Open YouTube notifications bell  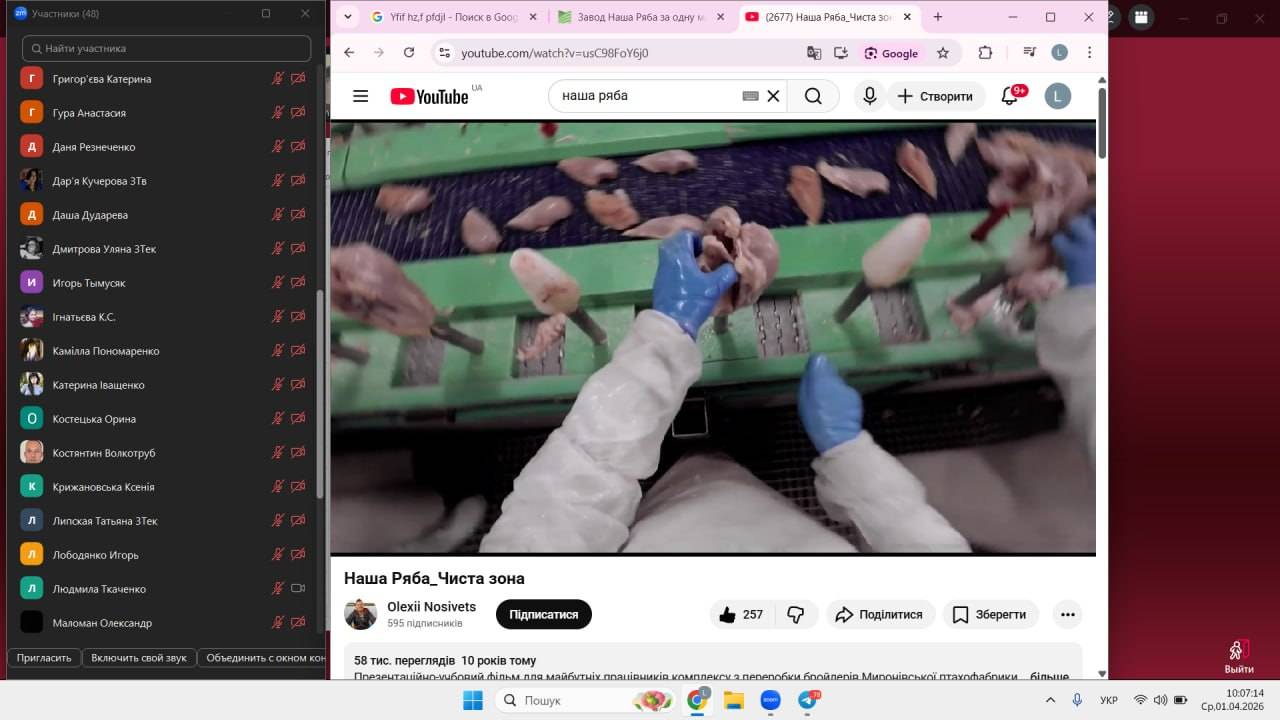click(x=1010, y=96)
